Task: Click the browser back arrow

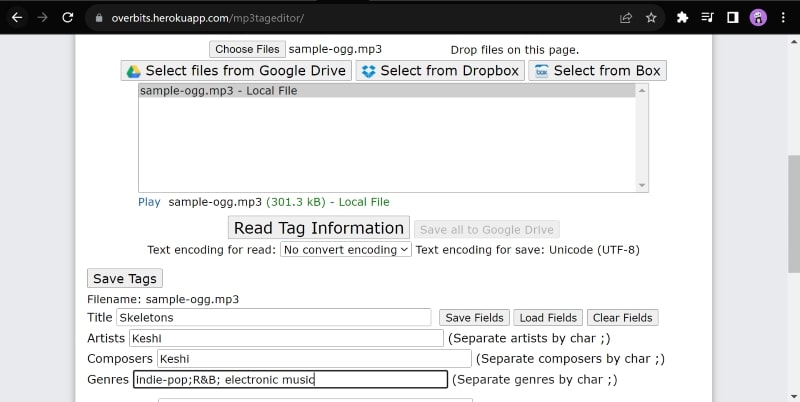Action: (16, 18)
